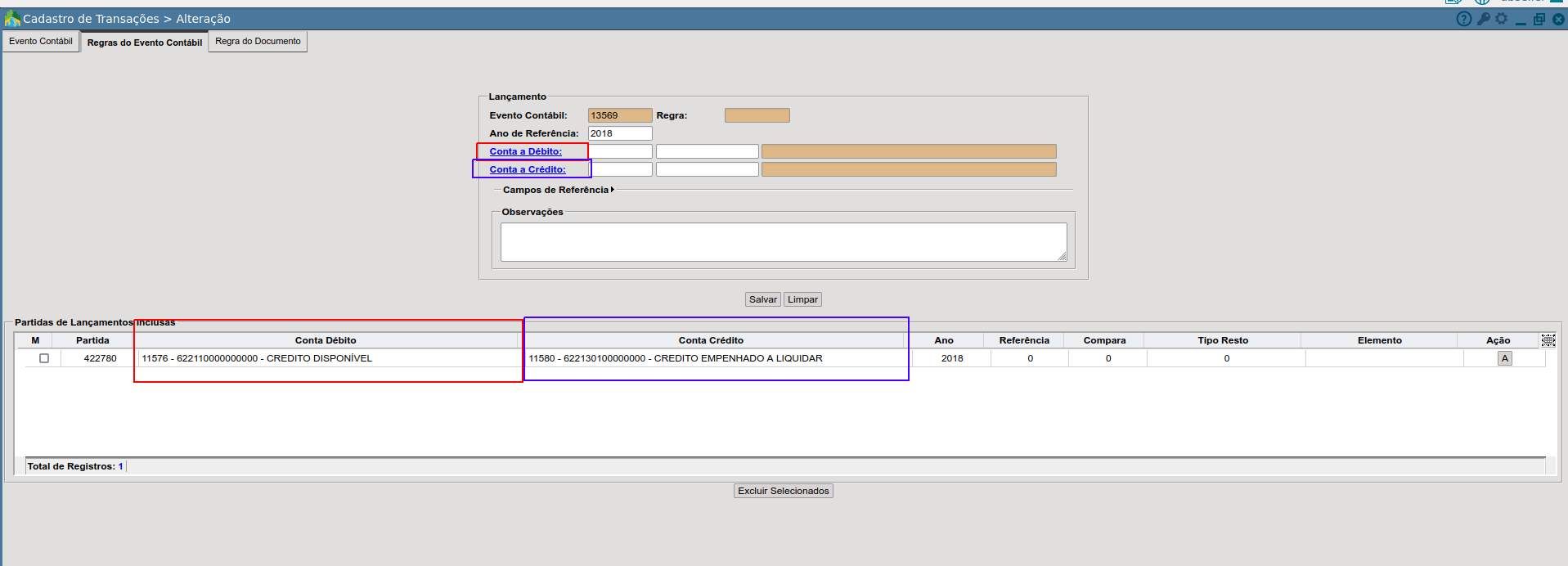Open the Conta a Crédito link
The height and width of the screenshot is (566, 1568).
(x=528, y=169)
